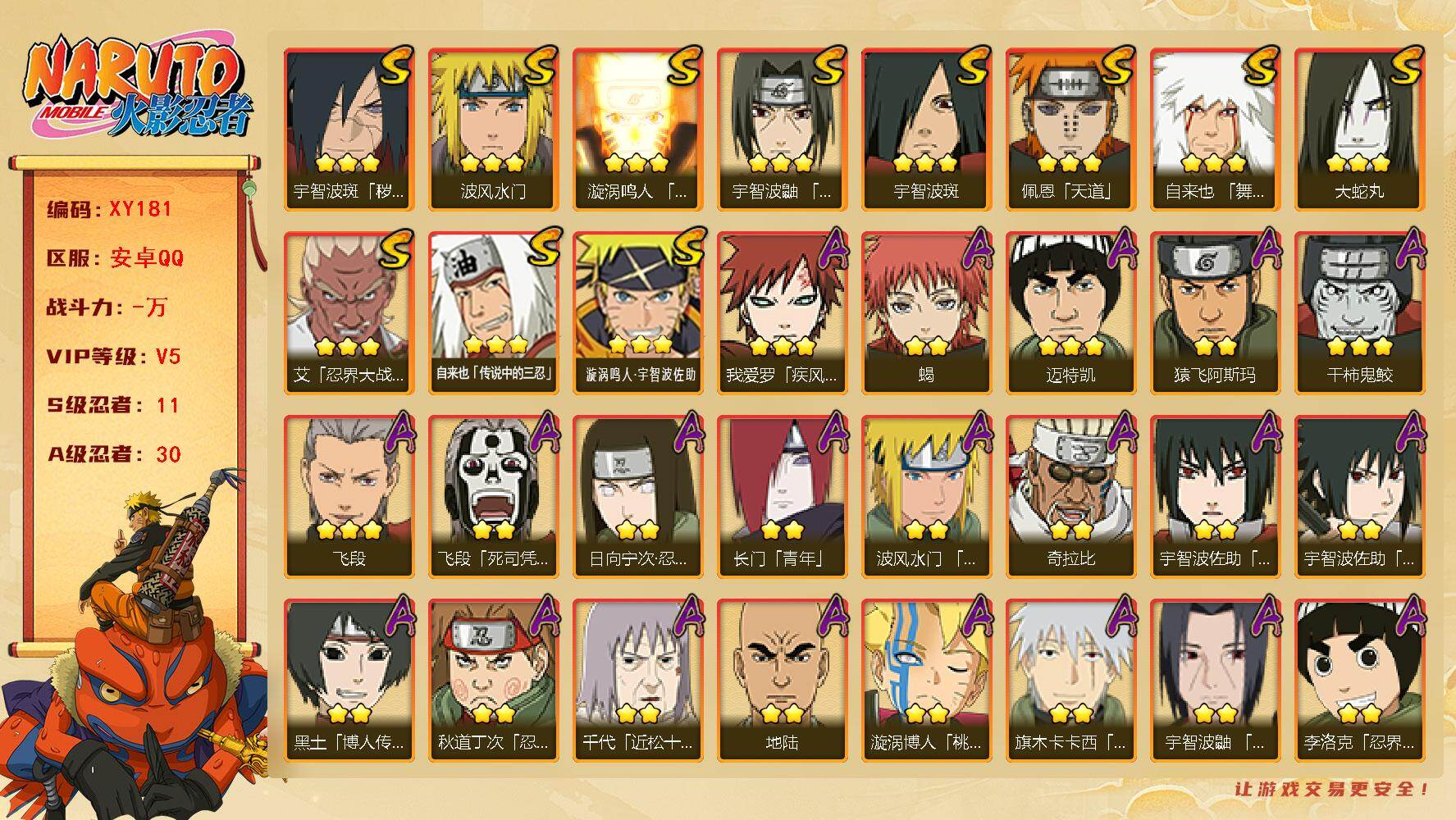Open the 佩恩「天道」 ninja card
This screenshot has height=820, width=1456.
pyautogui.click(x=1070, y=130)
